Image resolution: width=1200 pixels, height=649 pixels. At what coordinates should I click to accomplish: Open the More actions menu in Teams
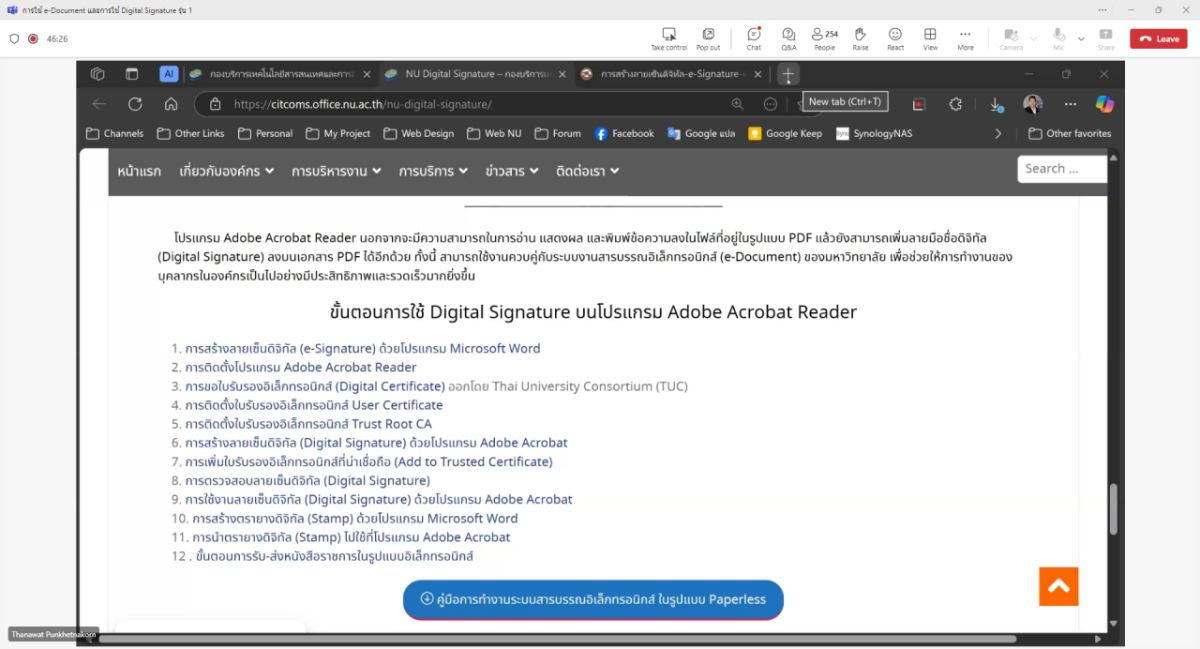click(965, 38)
